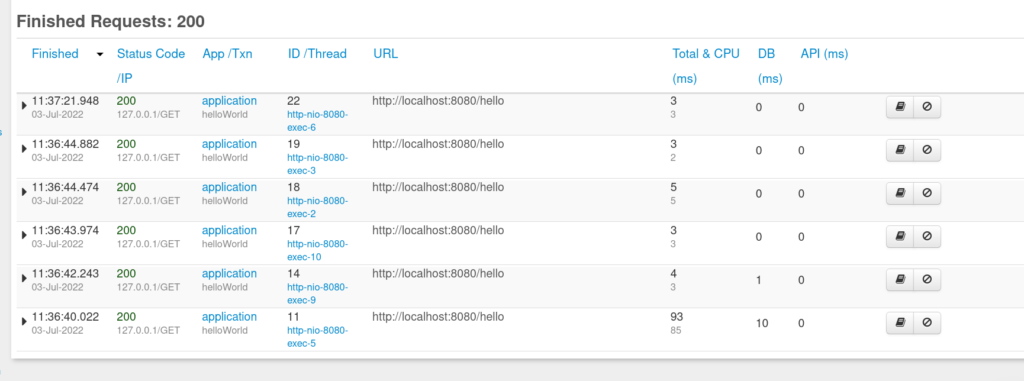Screen dimensions: 1024x381
Task: Click ban icon for request 11:36:44.882
Action: 927,150
